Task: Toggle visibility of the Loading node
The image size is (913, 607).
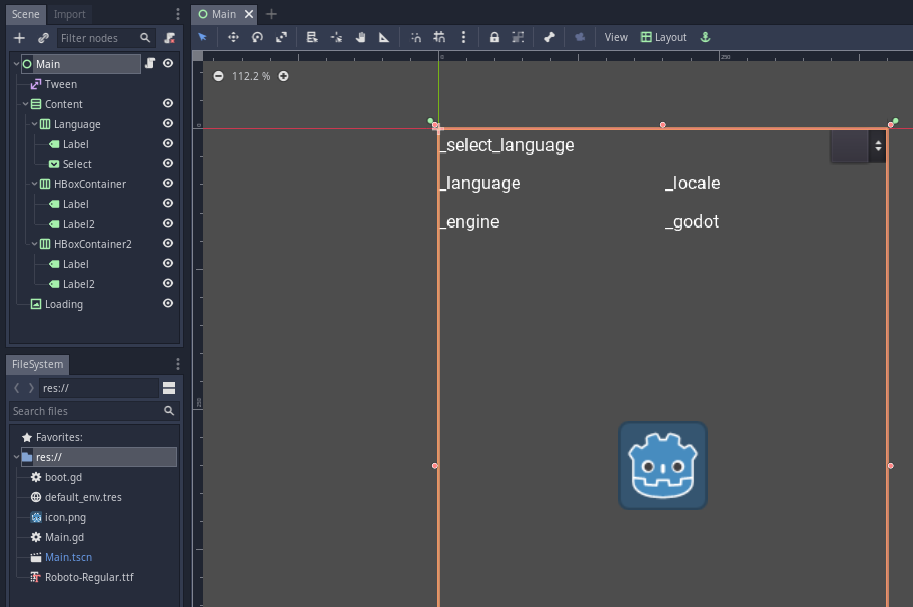Action: [x=168, y=304]
